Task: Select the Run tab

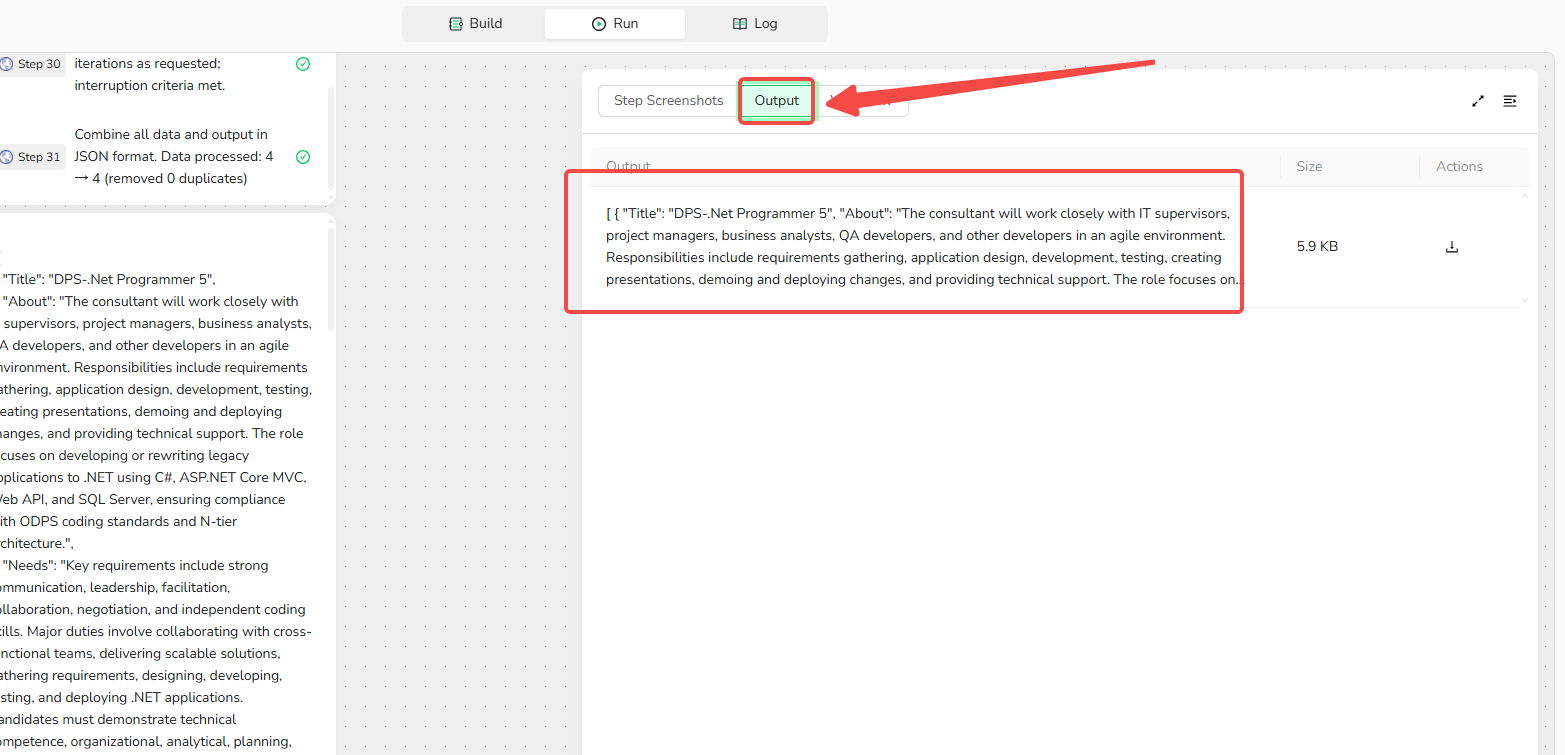Action: 615,24
